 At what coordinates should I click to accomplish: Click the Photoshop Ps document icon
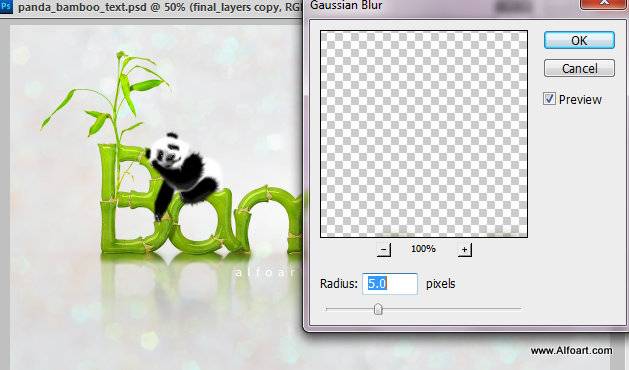click(x=6, y=7)
